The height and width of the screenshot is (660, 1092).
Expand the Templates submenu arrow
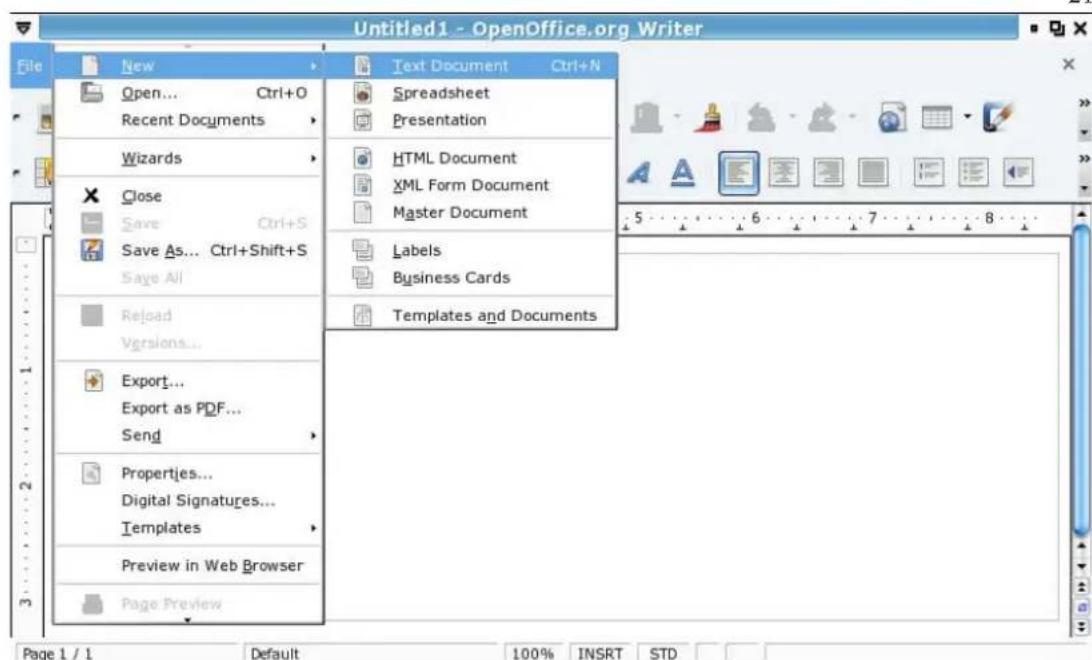coord(313,528)
